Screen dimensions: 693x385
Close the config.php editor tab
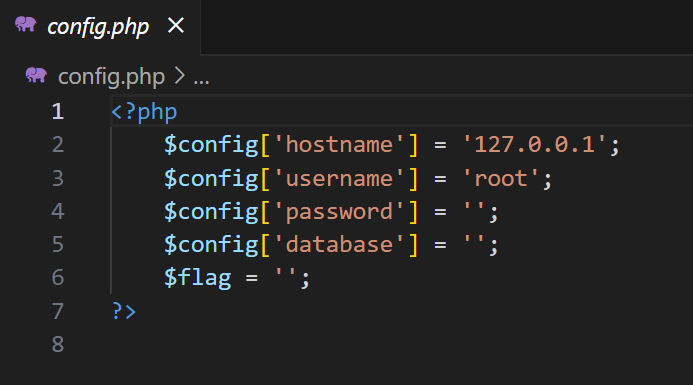pyautogui.click(x=176, y=26)
